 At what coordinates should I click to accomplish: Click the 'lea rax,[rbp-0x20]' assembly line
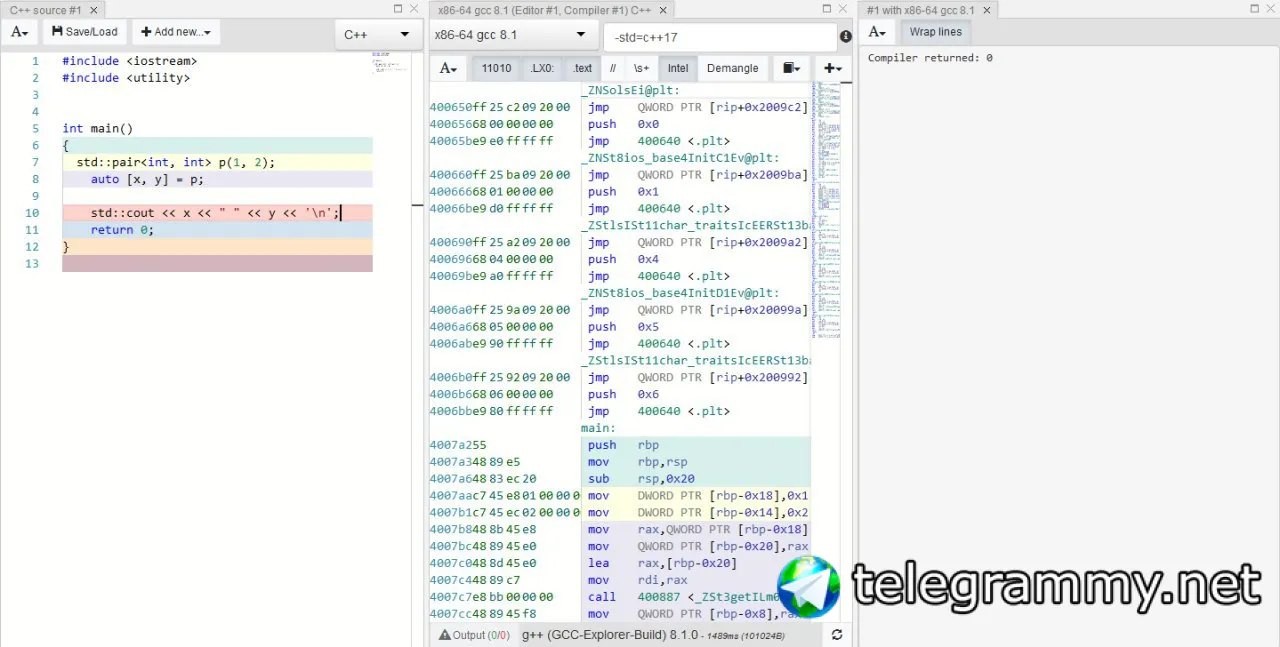662,563
